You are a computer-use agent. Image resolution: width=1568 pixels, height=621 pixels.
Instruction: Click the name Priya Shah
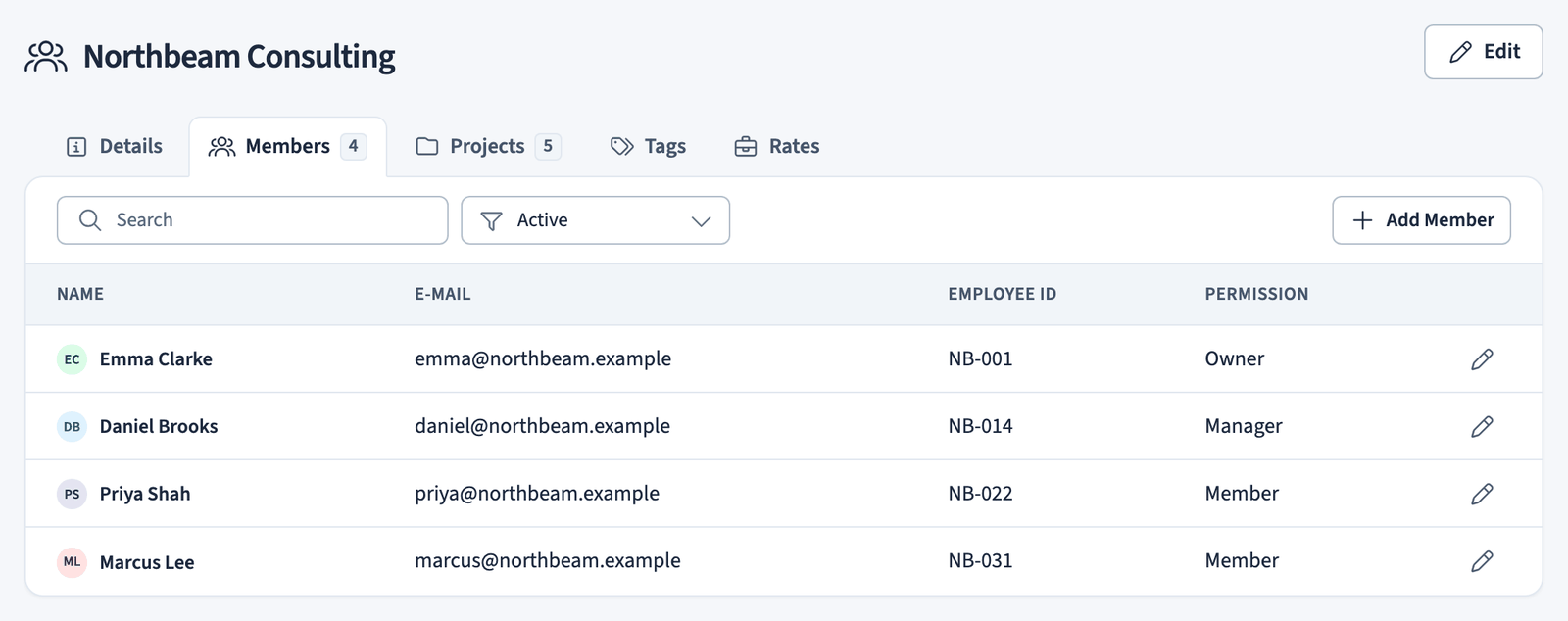click(x=145, y=494)
